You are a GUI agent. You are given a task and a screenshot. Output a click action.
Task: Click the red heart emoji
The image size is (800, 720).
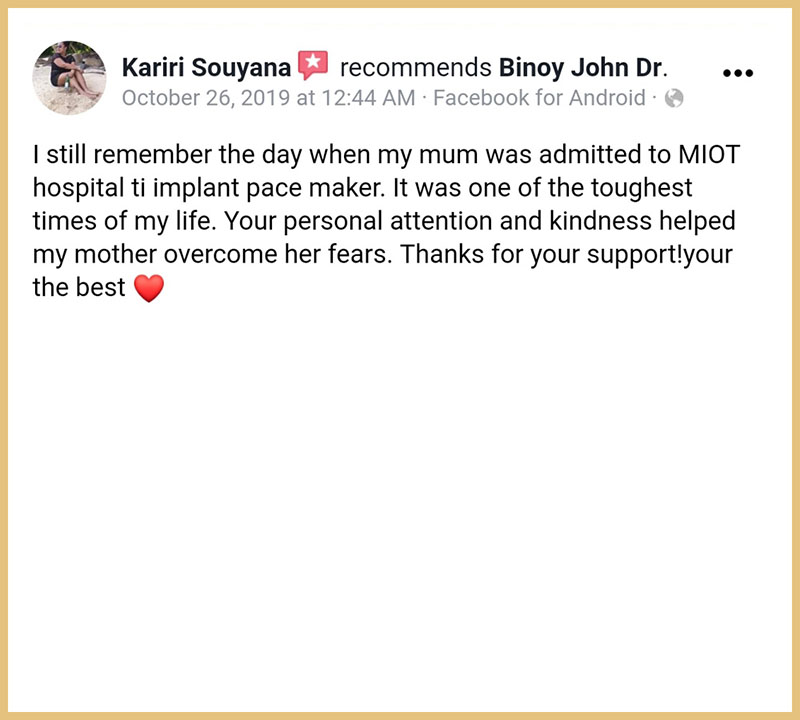coord(147,289)
